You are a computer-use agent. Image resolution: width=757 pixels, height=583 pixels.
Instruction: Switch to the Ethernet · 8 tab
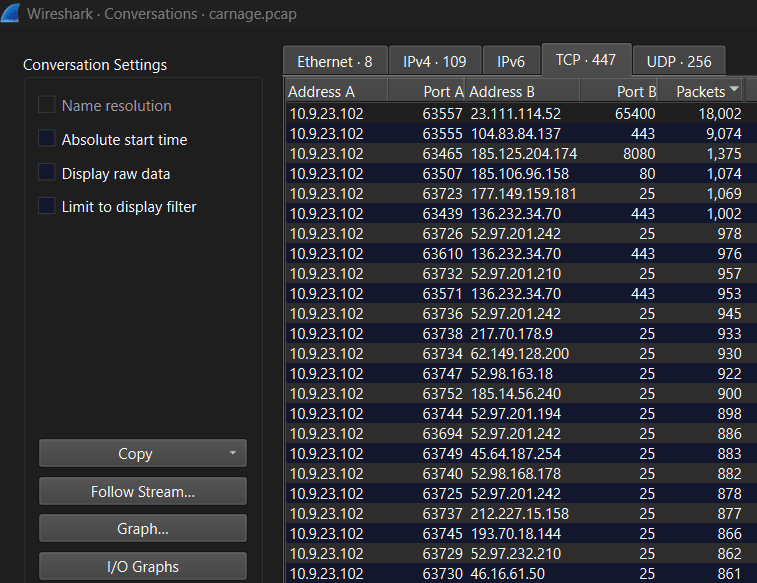[335, 61]
